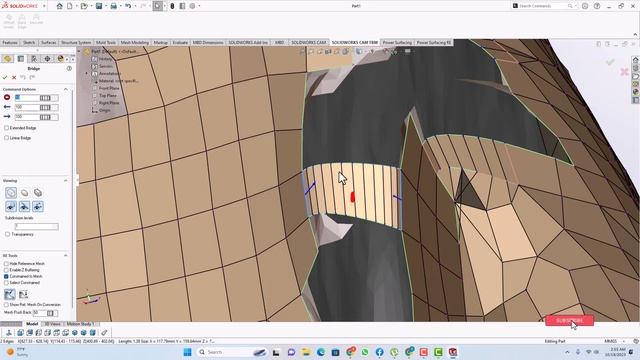Click the Undo icon in the top toolbar

pyautogui.click(x=128, y=6)
